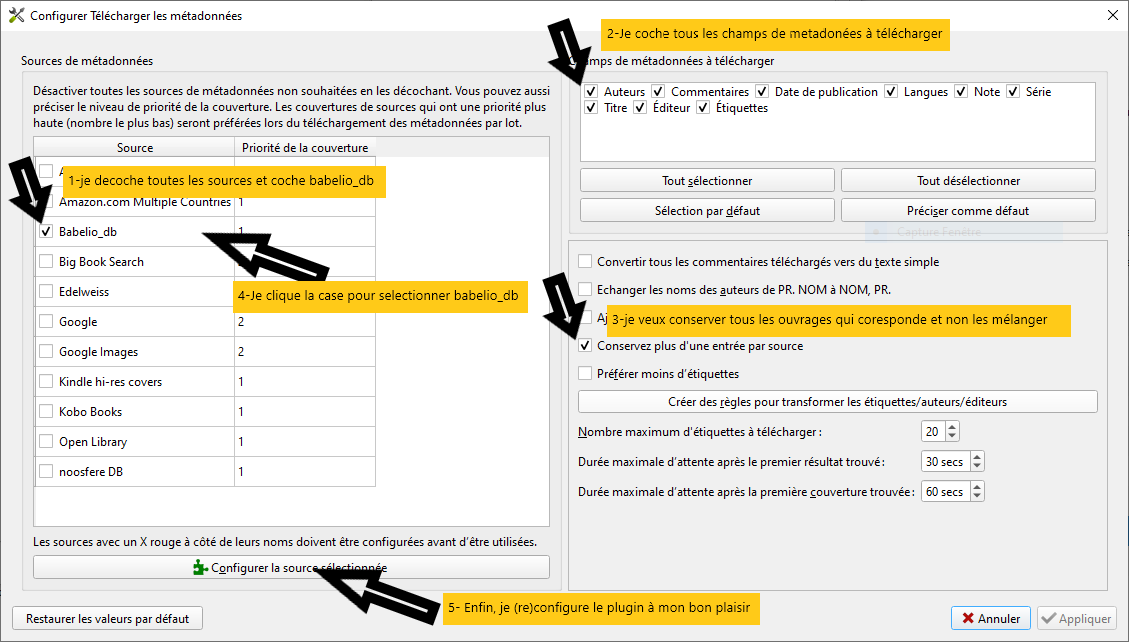Image resolution: width=1129 pixels, height=642 pixels.
Task: Select cover priority cell for noosfere DB
Action: (x=305, y=471)
